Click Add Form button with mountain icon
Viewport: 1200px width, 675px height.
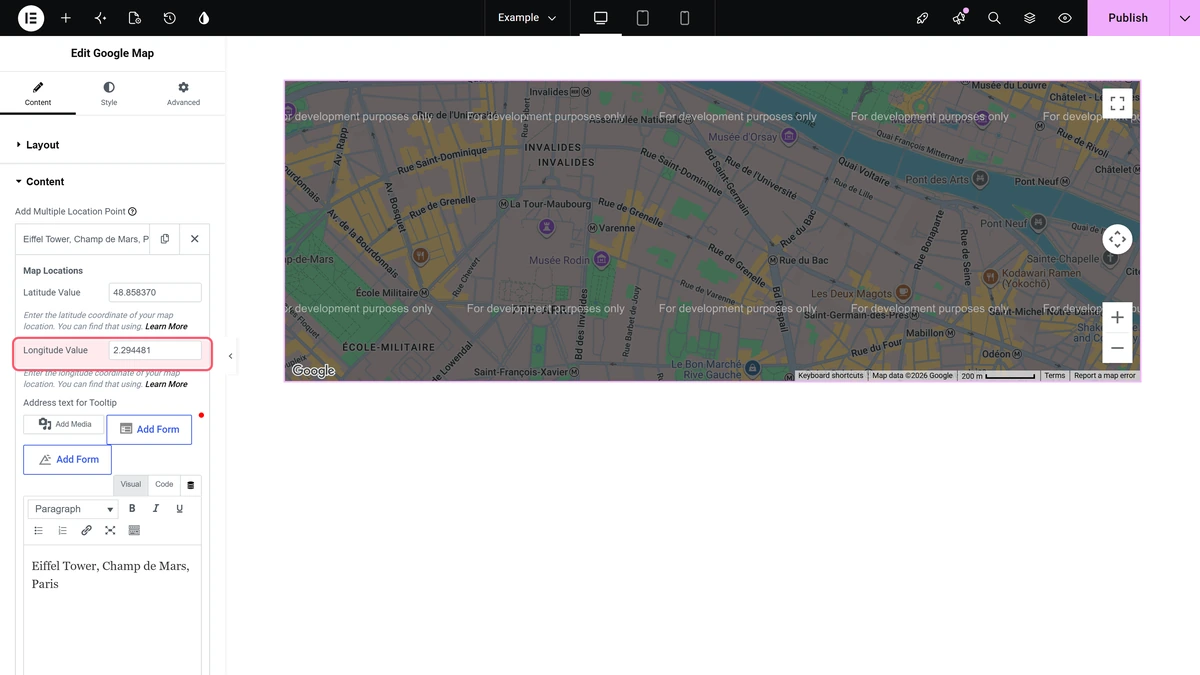coord(68,460)
